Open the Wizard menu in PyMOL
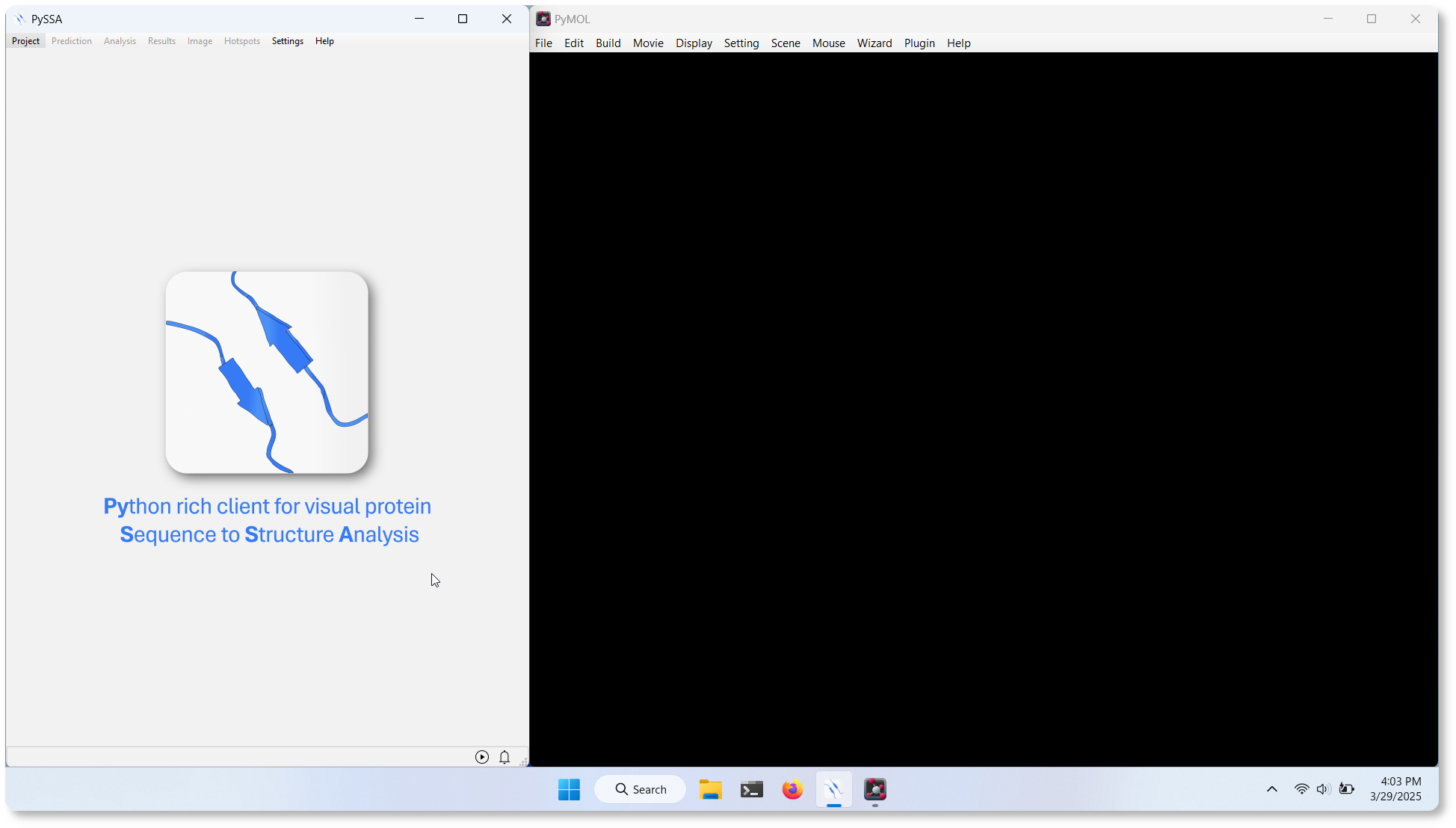The image size is (1456, 828). pyautogui.click(x=874, y=43)
